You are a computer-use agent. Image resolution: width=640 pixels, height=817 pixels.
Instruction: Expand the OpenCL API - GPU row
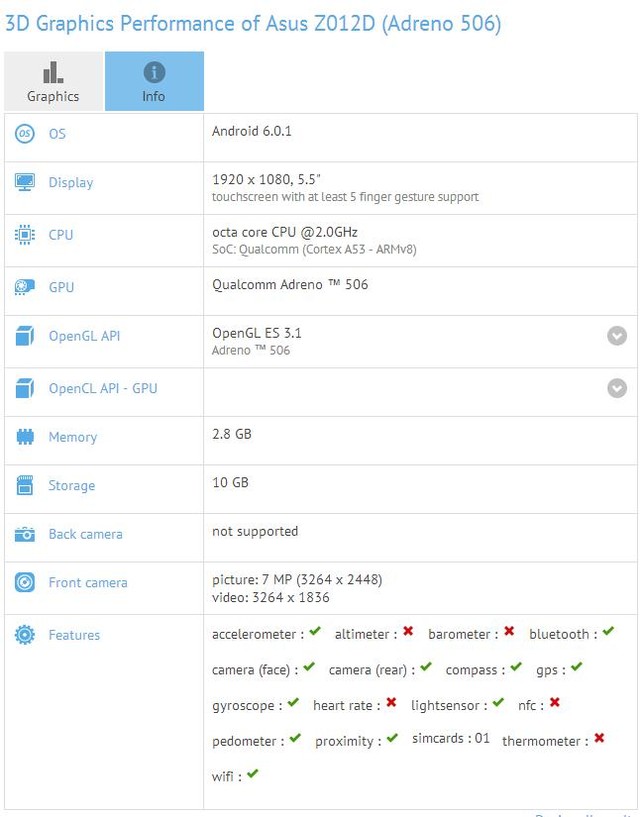click(617, 388)
